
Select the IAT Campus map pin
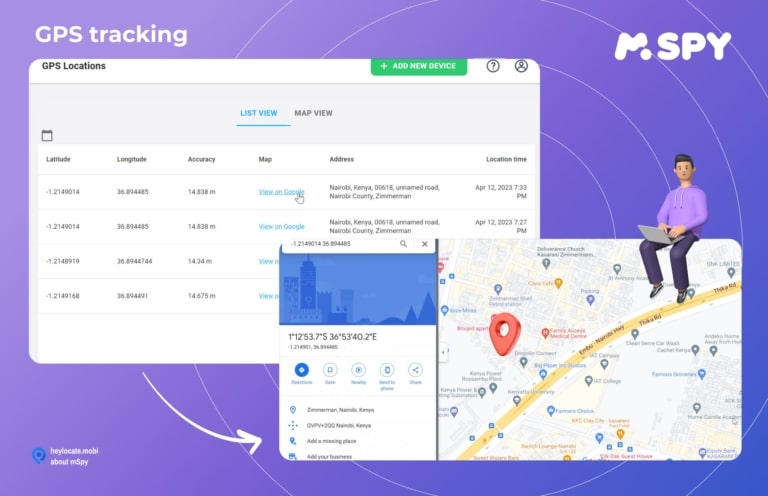604,364
